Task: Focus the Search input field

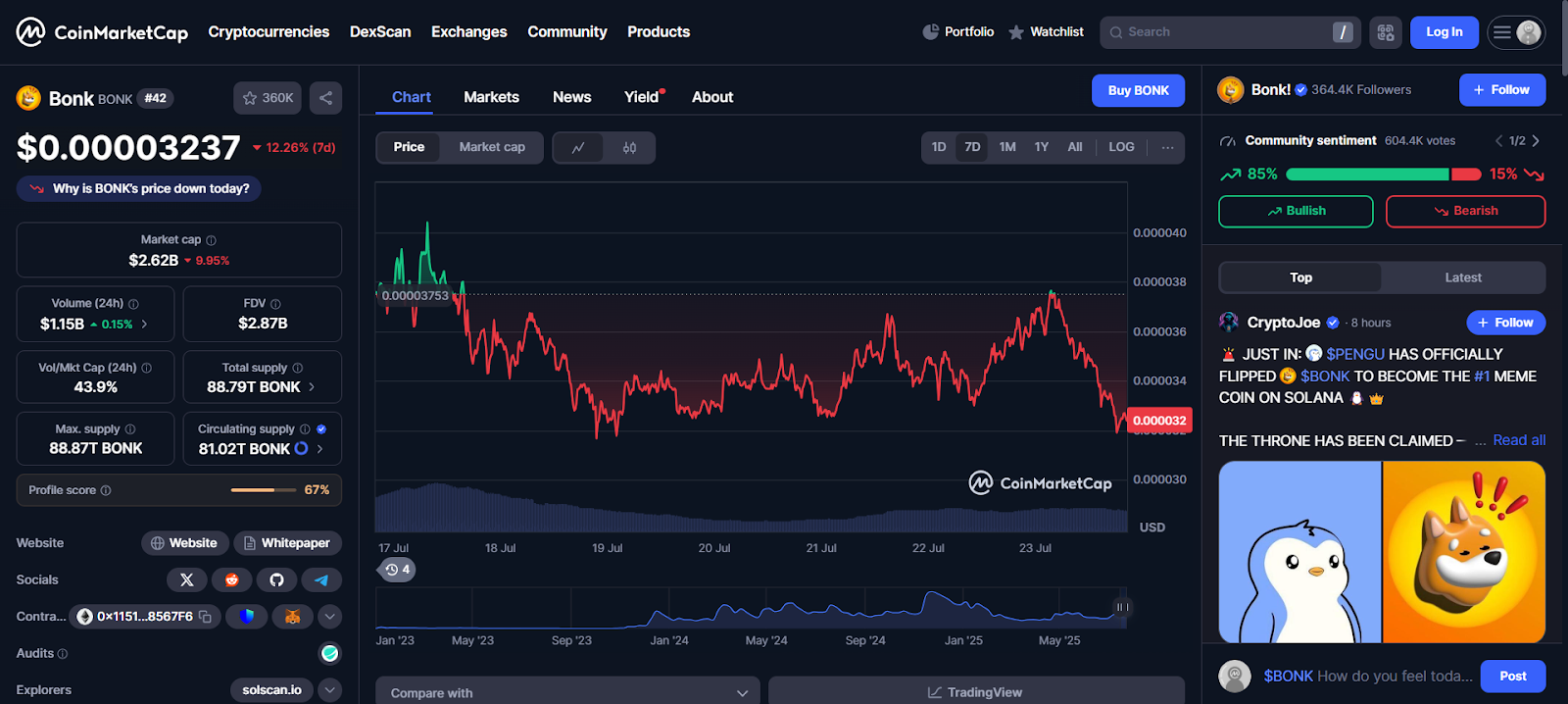Action: click(x=1231, y=32)
